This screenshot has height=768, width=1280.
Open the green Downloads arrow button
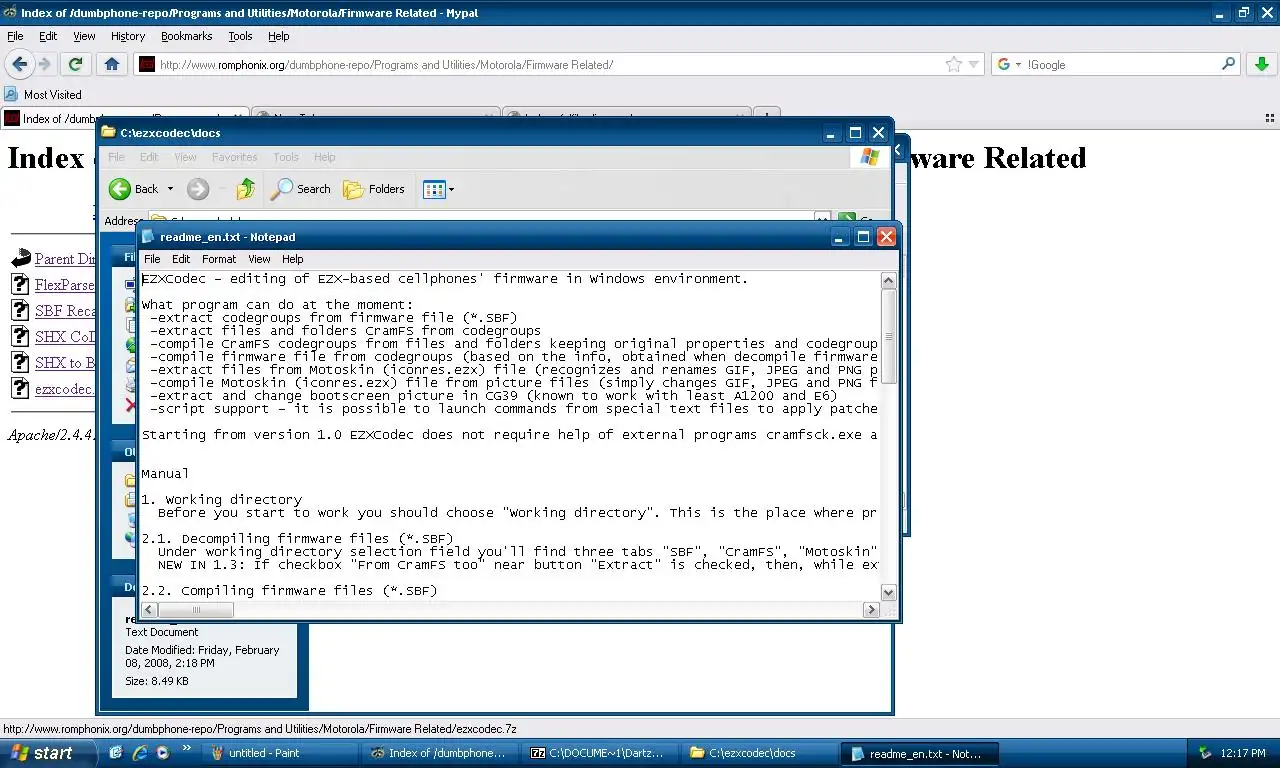tap(1261, 64)
